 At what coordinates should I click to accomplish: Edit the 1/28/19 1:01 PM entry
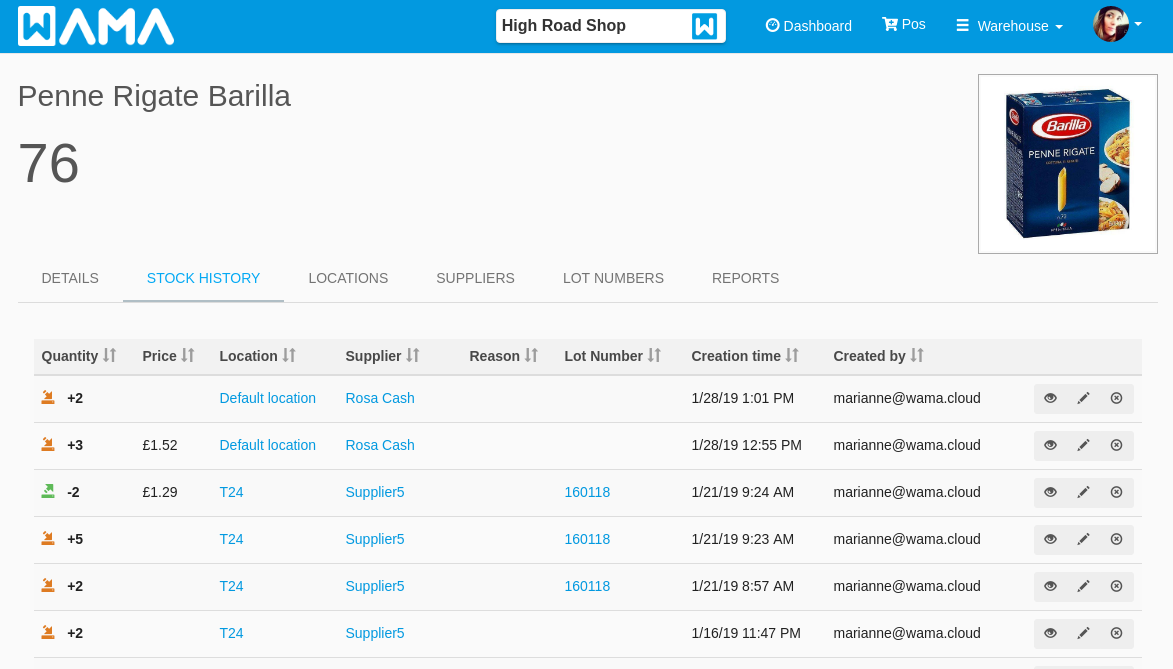click(x=1083, y=398)
